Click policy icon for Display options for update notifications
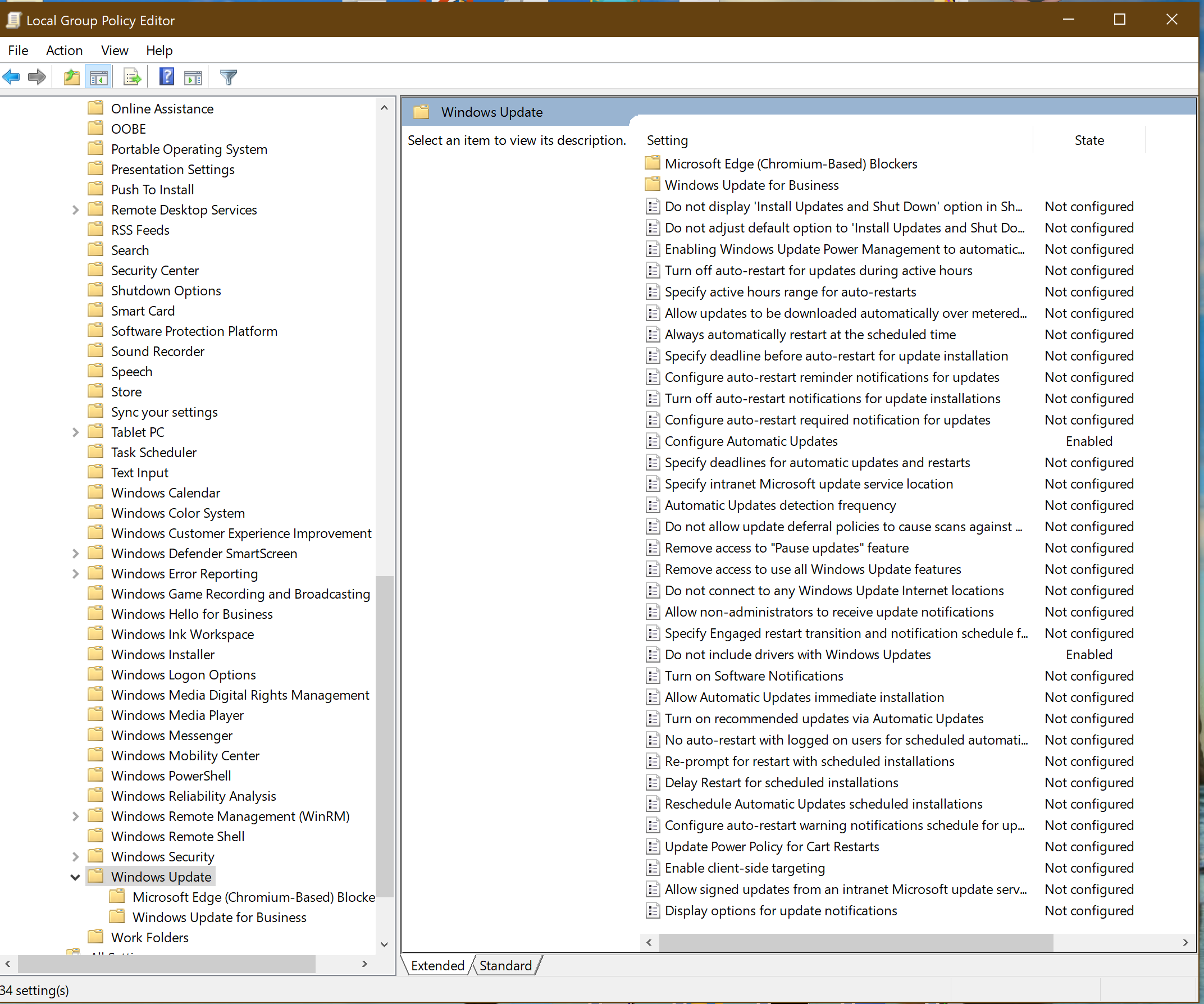This screenshot has width=1204, height=1004. click(653, 911)
